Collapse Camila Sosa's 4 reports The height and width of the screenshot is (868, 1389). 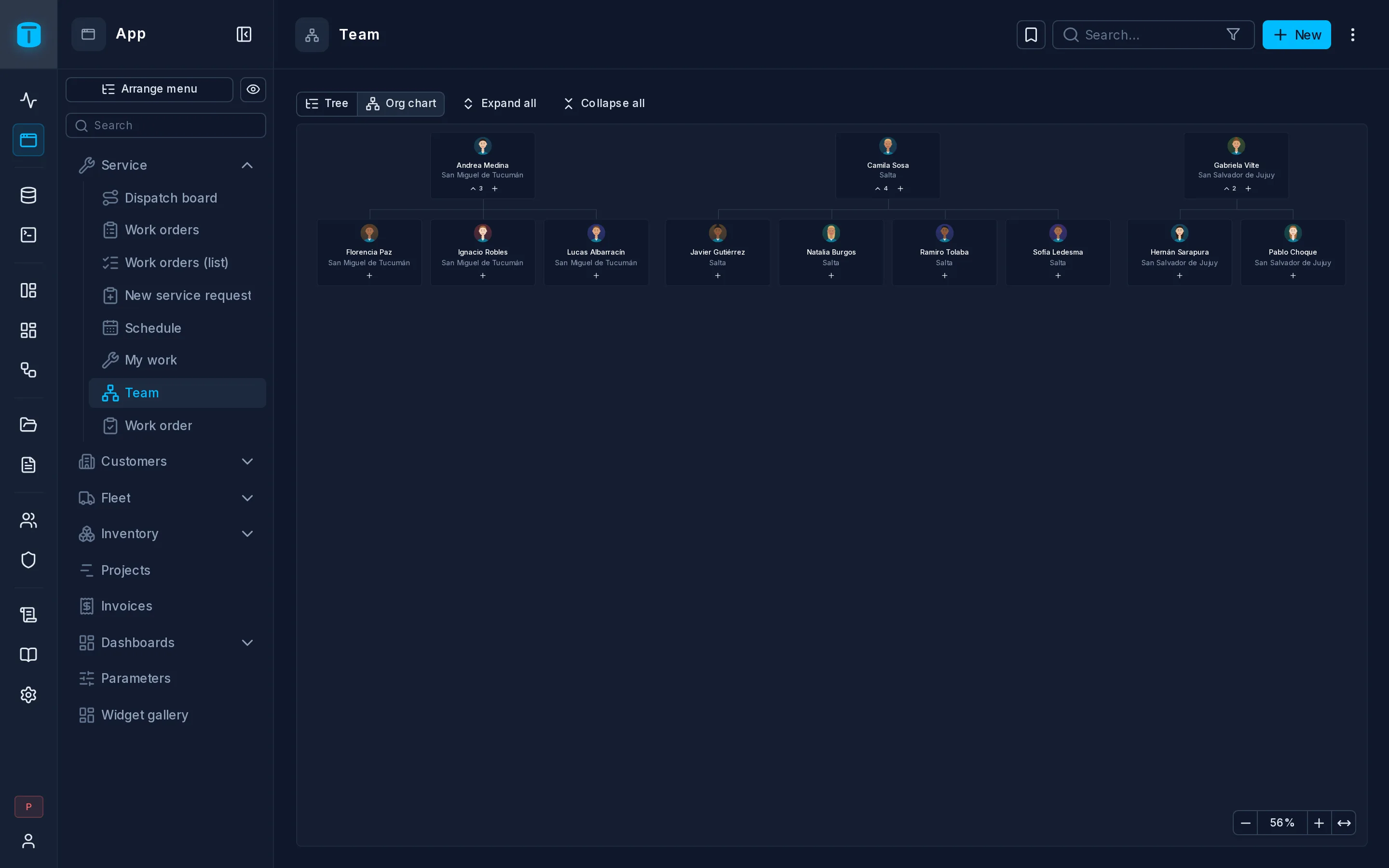coord(881,188)
